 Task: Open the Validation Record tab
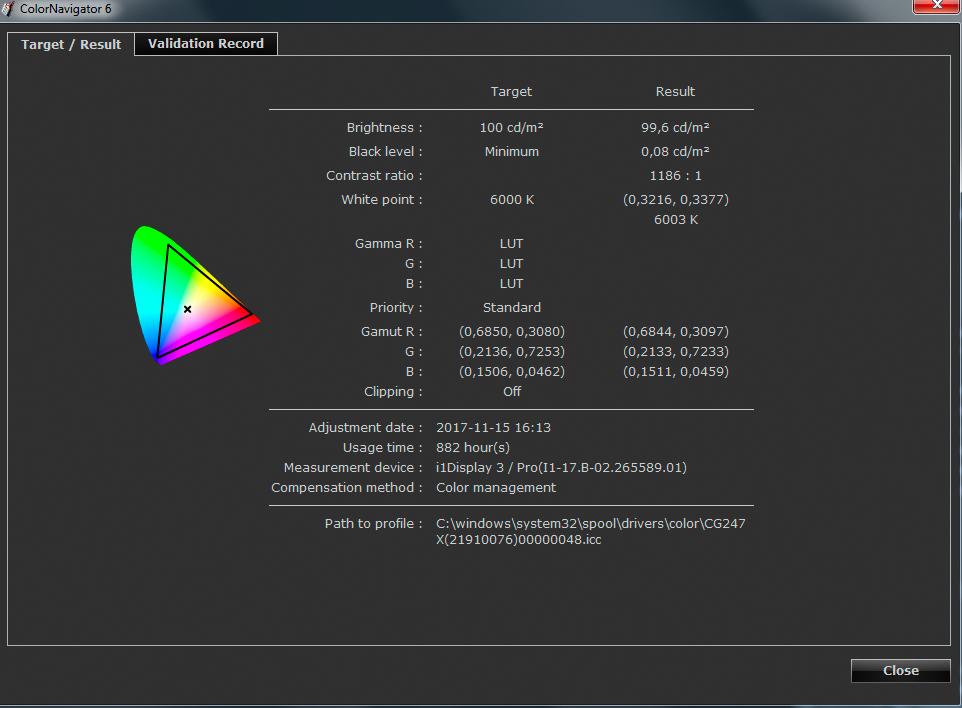(x=206, y=44)
